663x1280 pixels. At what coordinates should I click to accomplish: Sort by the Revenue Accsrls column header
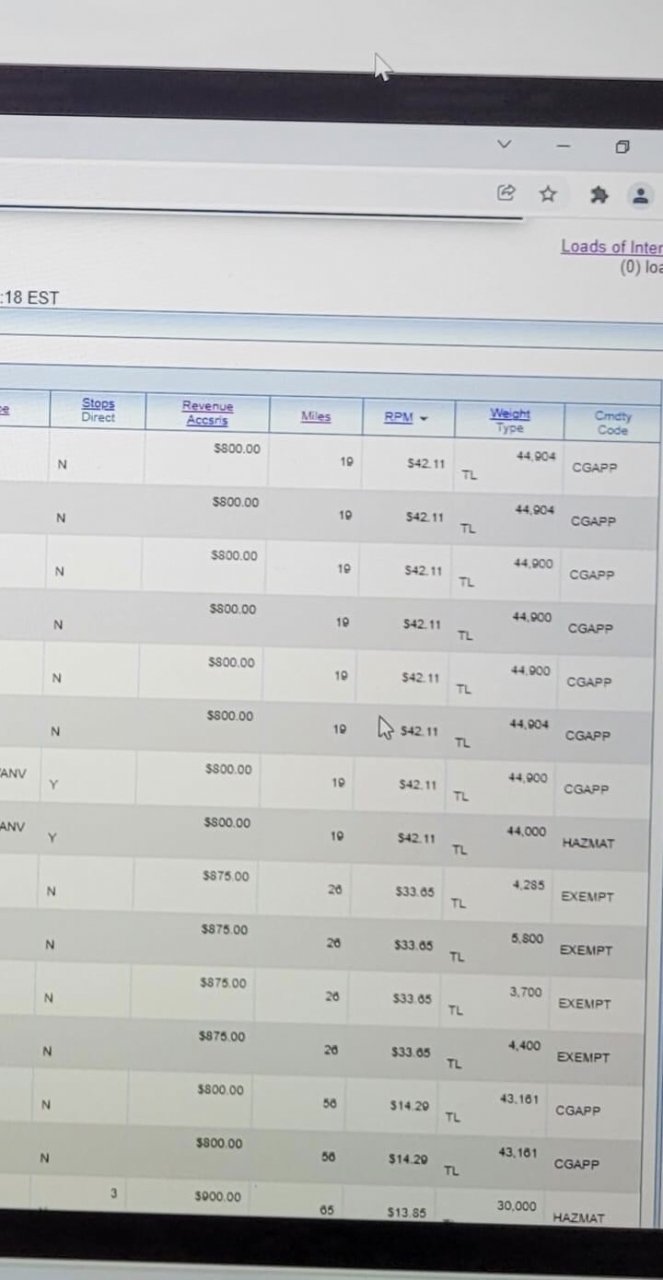pos(207,413)
